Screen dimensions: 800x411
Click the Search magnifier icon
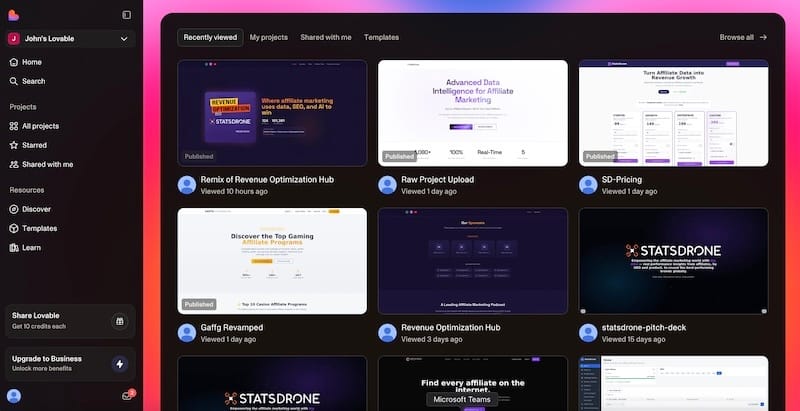pyautogui.click(x=14, y=81)
